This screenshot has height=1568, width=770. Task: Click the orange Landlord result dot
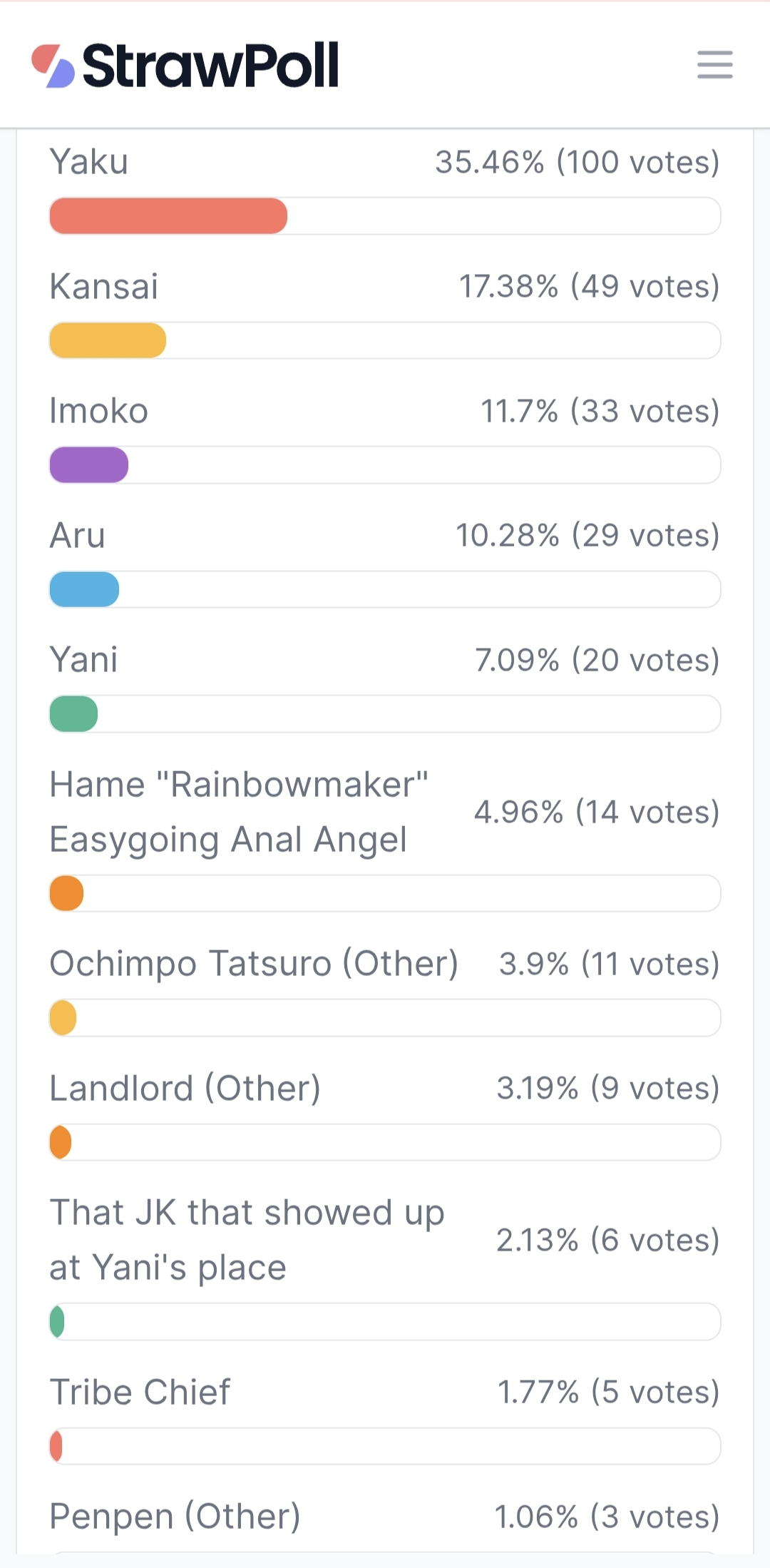coord(61,1143)
